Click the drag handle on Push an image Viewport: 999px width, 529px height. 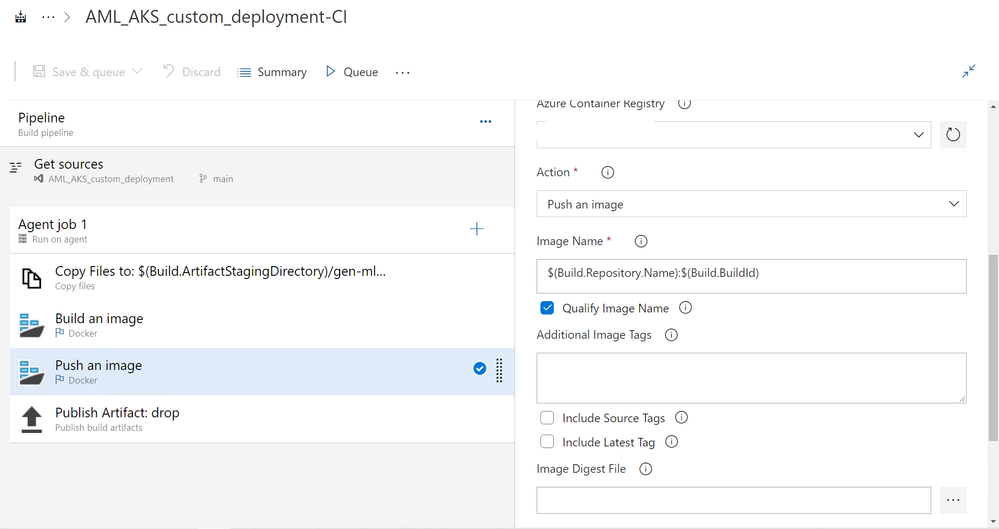[x=500, y=370]
